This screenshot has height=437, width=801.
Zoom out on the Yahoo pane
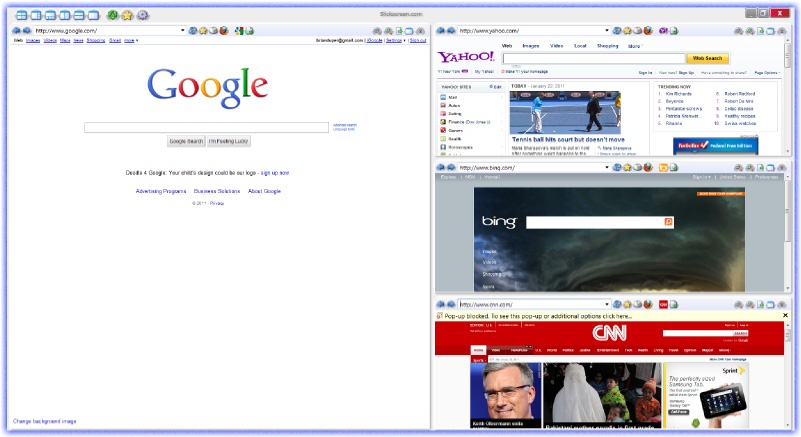pos(739,31)
